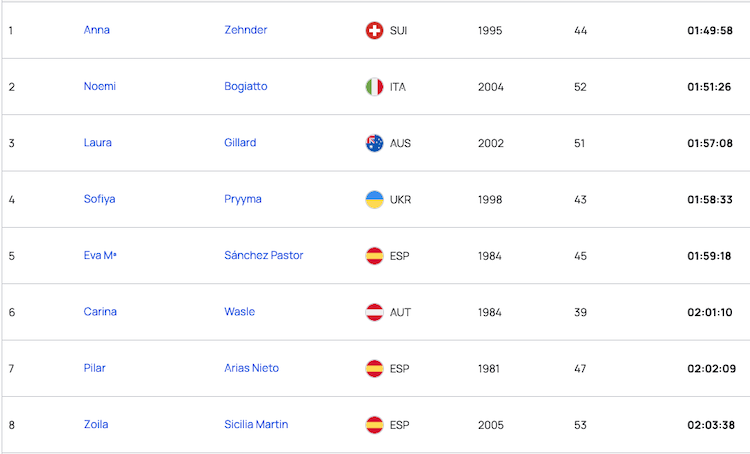Viewport: 750px width, 454px height.
Task: Click the Switzerland flag icon next to SUI
Action: [x=375, y=31]
